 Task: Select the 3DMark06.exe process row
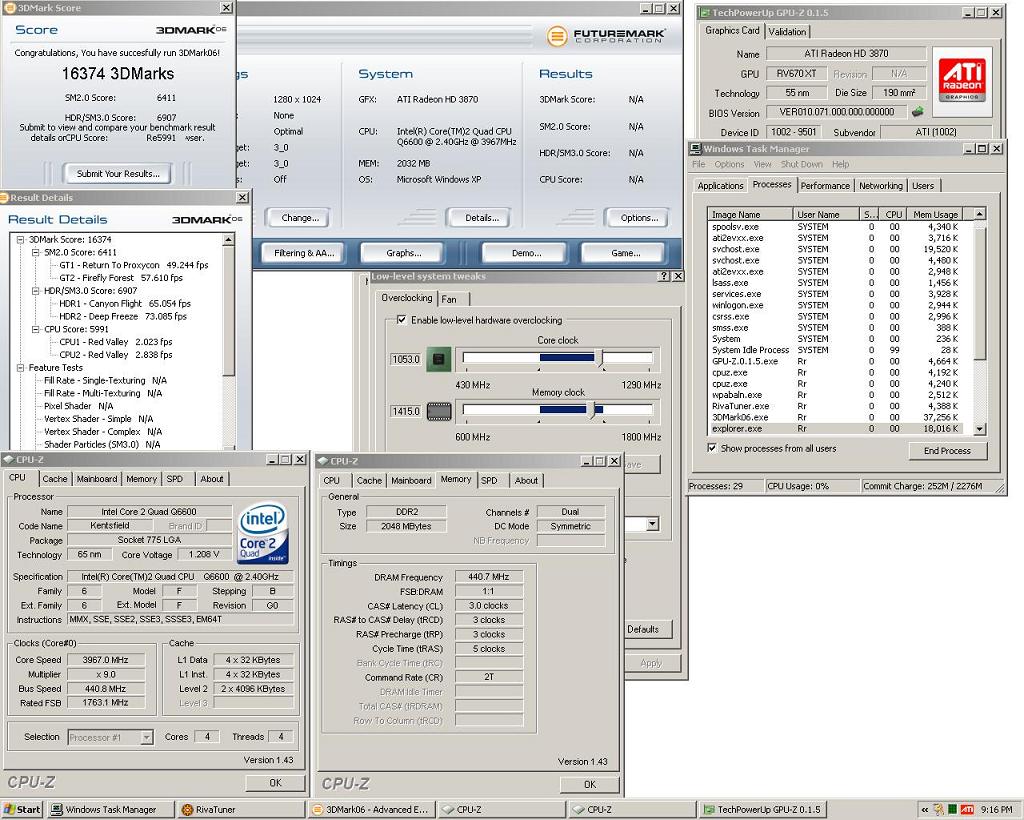[841, 417]
